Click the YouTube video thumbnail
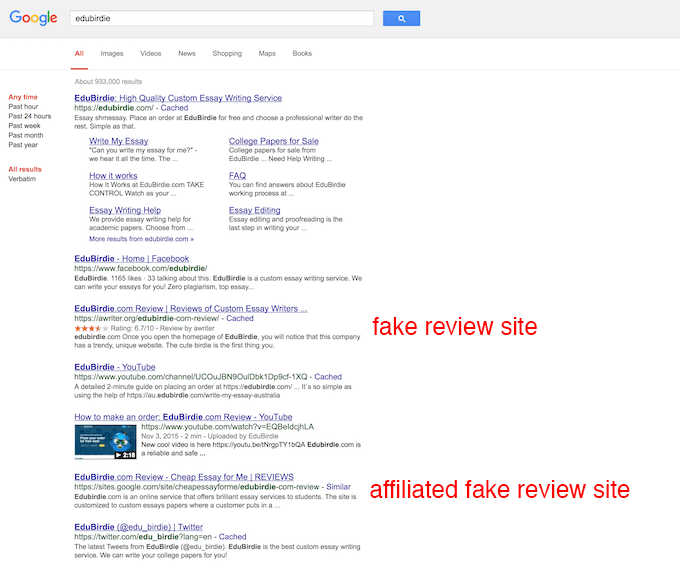The width and height of the screenshot is (680, 565). pyautogui.click(x=105, y=442)
